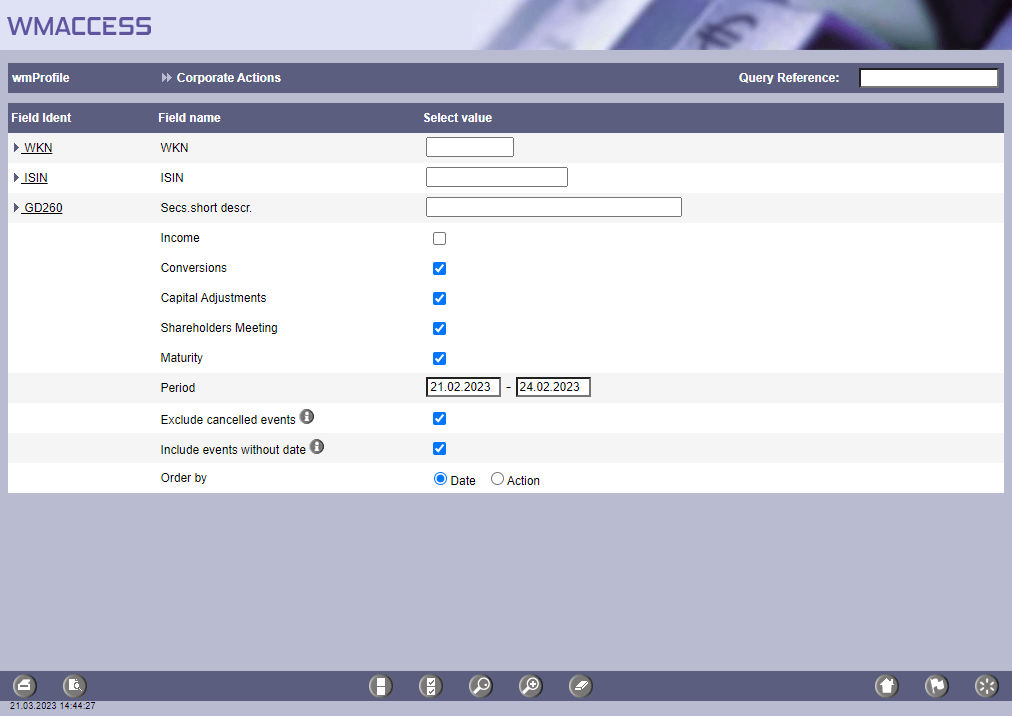The height and width of the screenshot is (716, 1012).
Task: Go to home via house icon
Action: click(886, 686)
